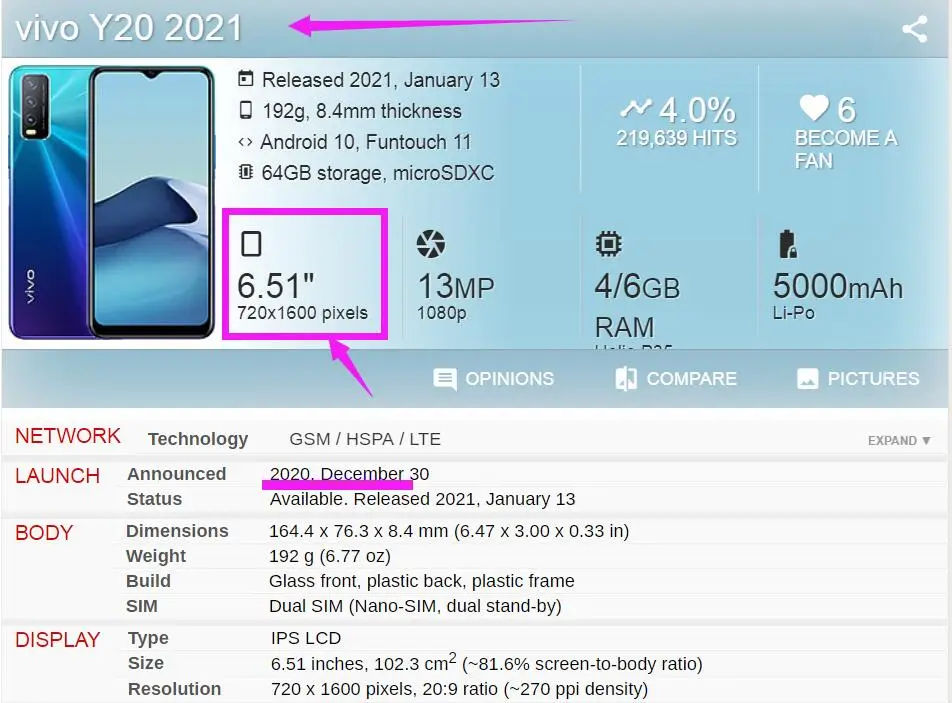Image resolution: width=952 pixels, height=703 pixels.
Task: Click the Build spec label
Action: point(148,581)
